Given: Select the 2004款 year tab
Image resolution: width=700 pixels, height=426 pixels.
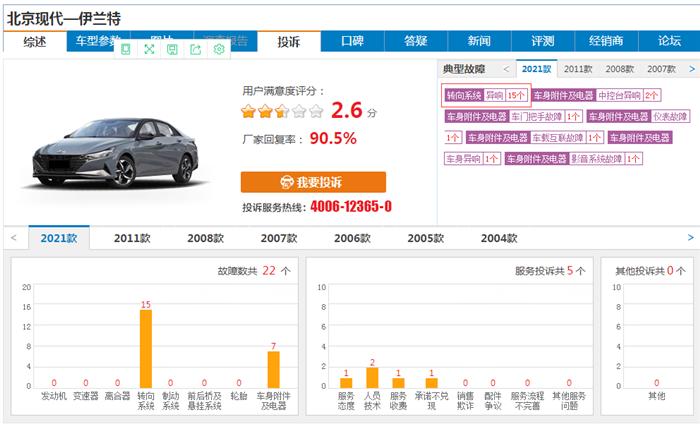Looking at the screenshot, I should point(499,238).
